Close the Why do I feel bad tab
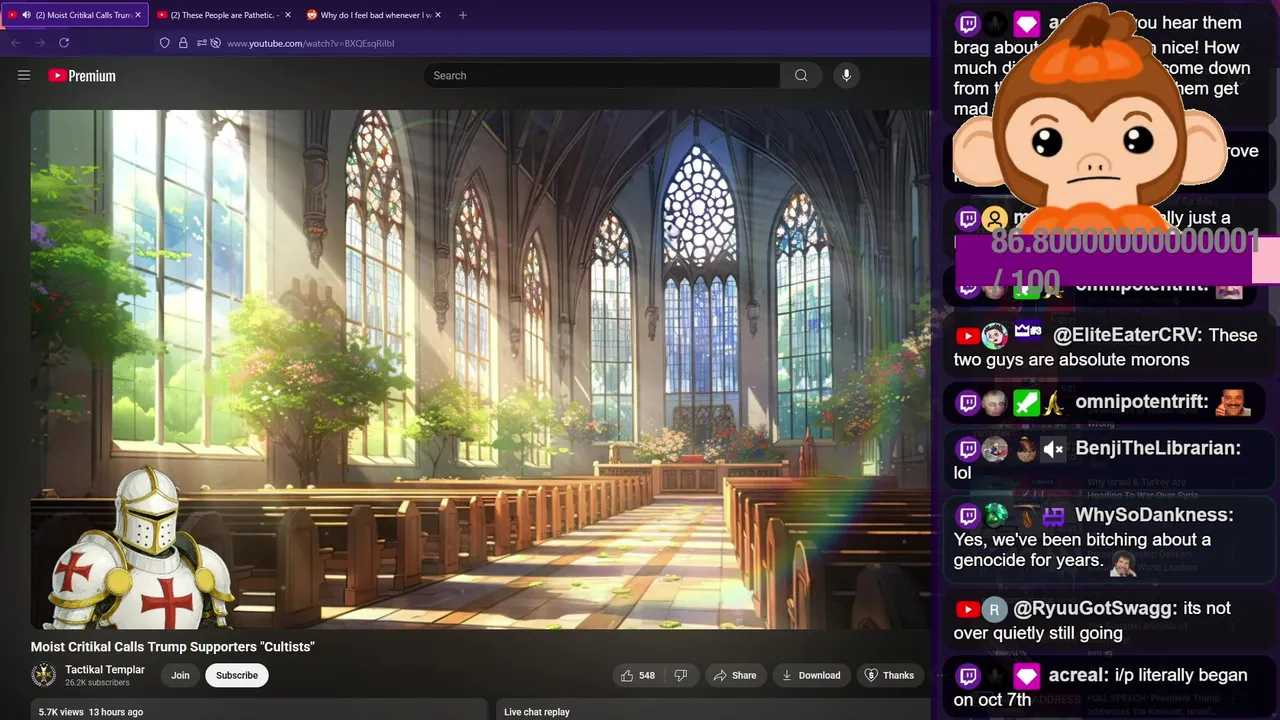1280x720 pixels. tap(437, 15)
